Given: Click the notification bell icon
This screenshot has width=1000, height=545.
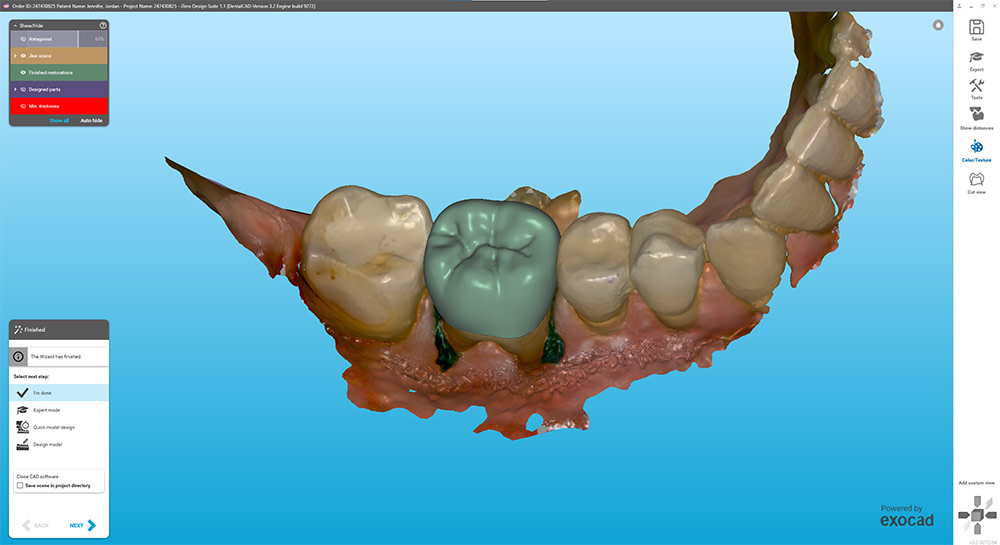Looking at the screenshot, I should (x=938, y=25).
